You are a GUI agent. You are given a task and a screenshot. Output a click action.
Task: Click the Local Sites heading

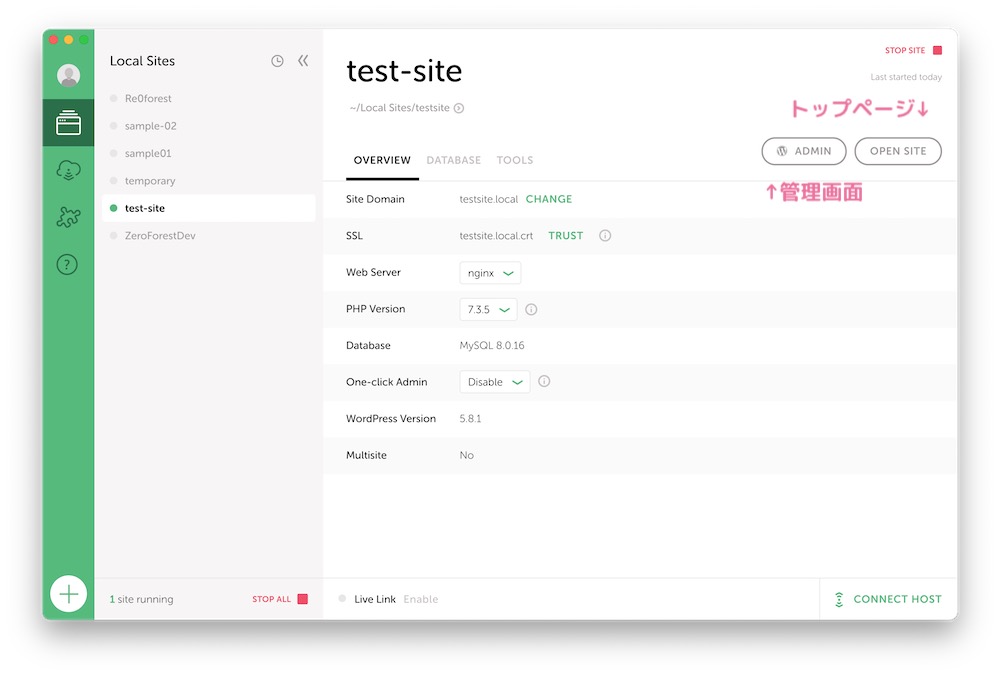coord(142,61)
